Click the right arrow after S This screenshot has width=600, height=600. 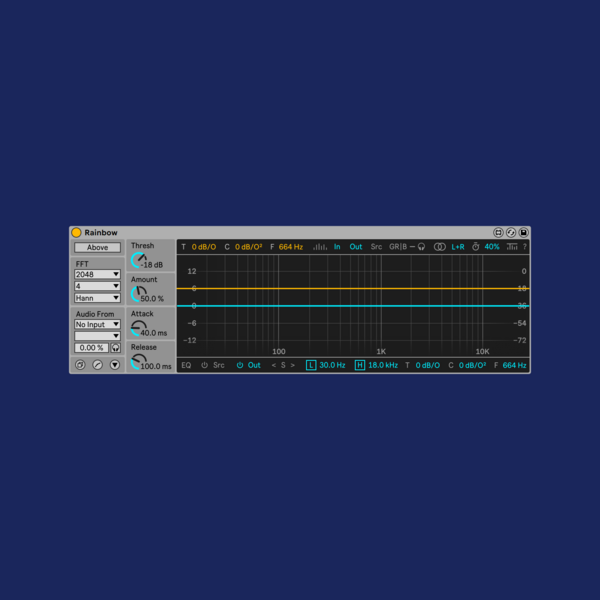tap(293, 365)
